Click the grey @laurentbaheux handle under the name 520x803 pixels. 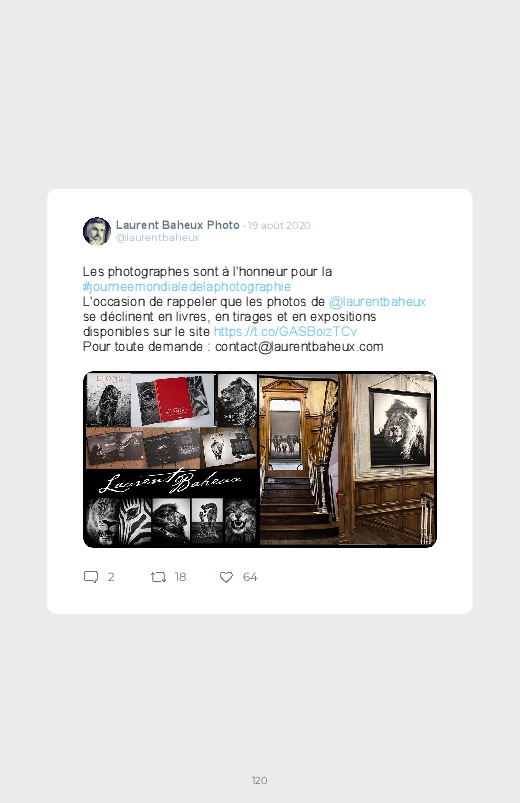158,238
